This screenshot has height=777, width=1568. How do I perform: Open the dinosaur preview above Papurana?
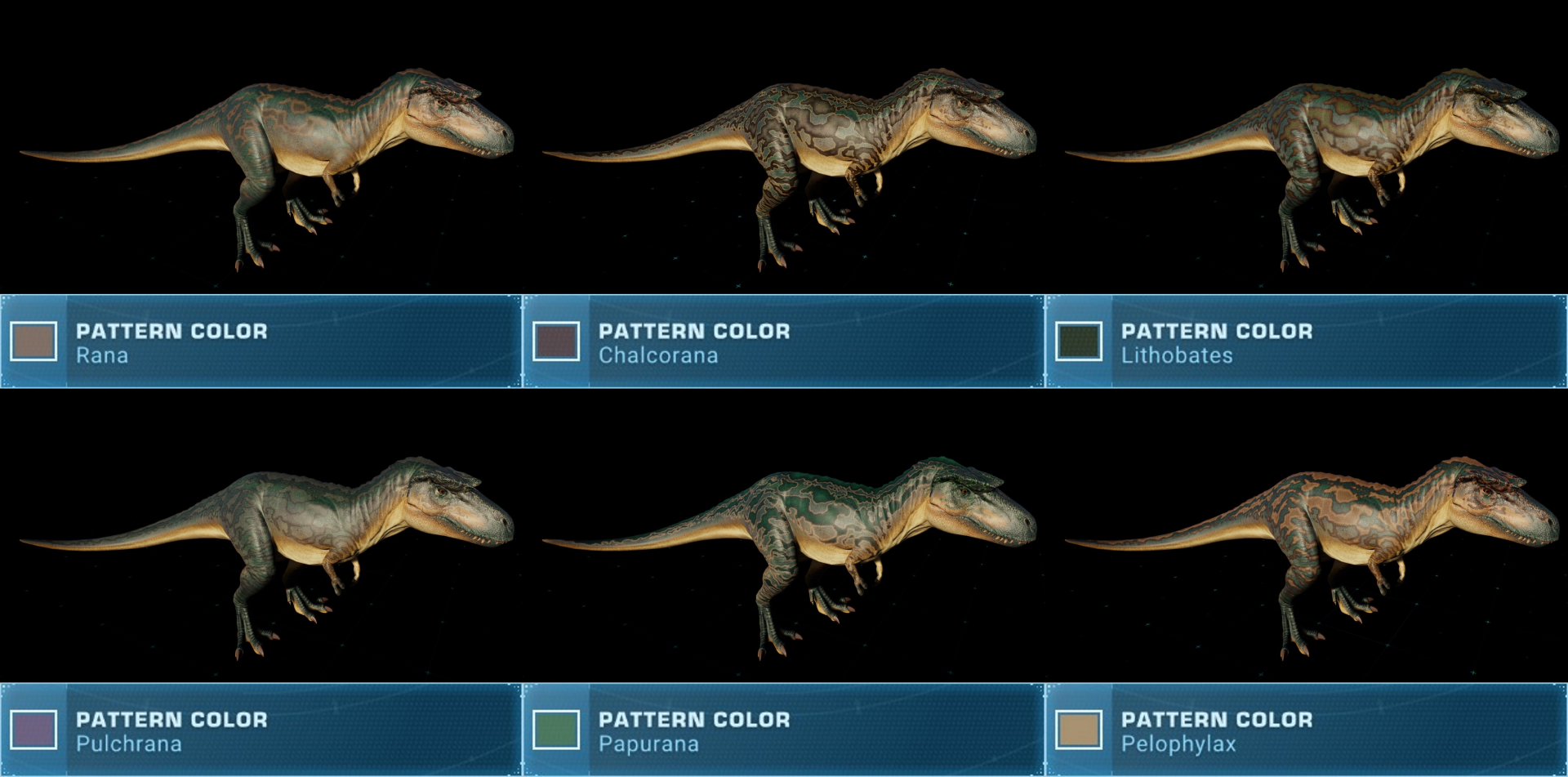pos(790,557)
